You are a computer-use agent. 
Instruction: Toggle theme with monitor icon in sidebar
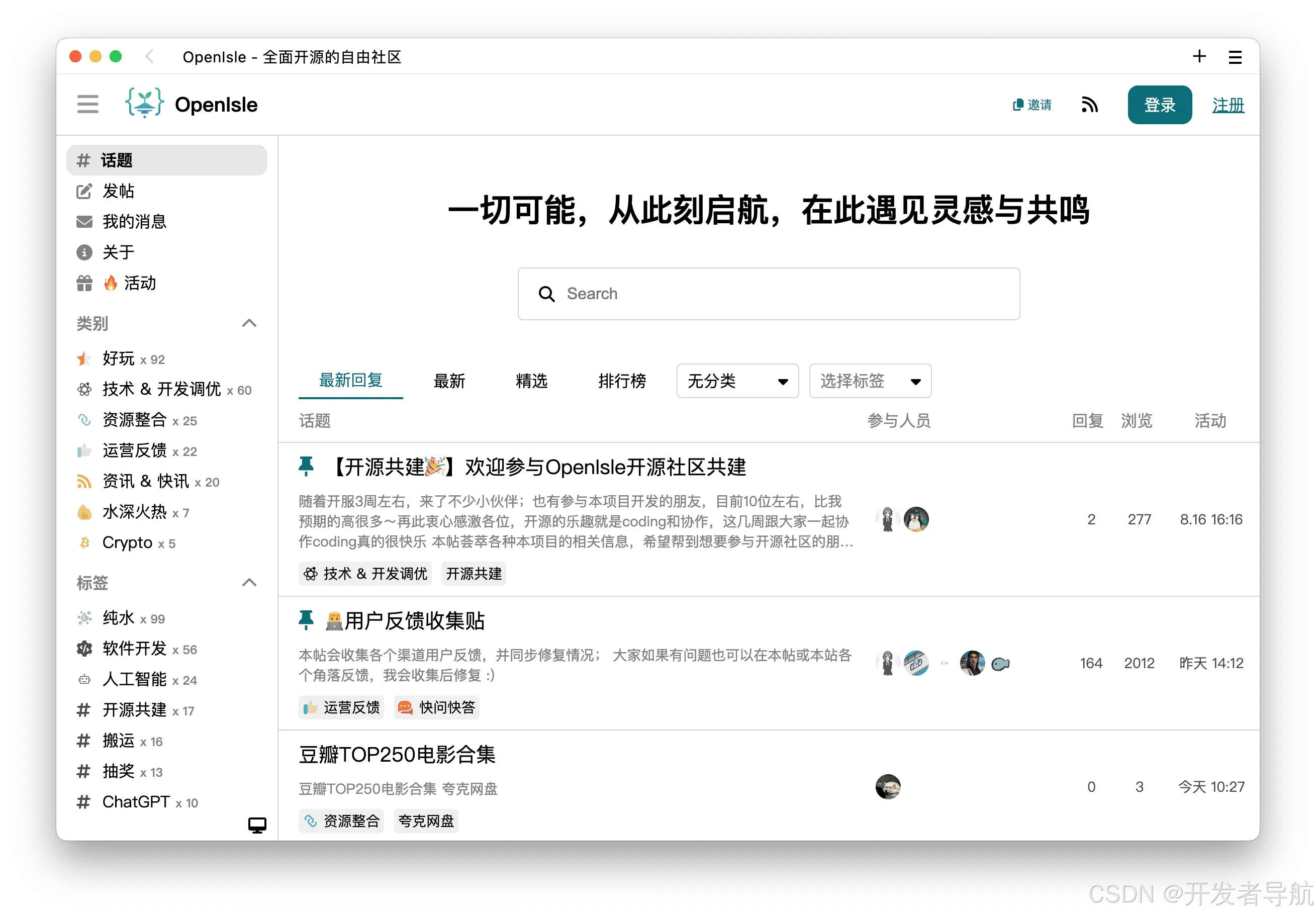coord(257,825)
